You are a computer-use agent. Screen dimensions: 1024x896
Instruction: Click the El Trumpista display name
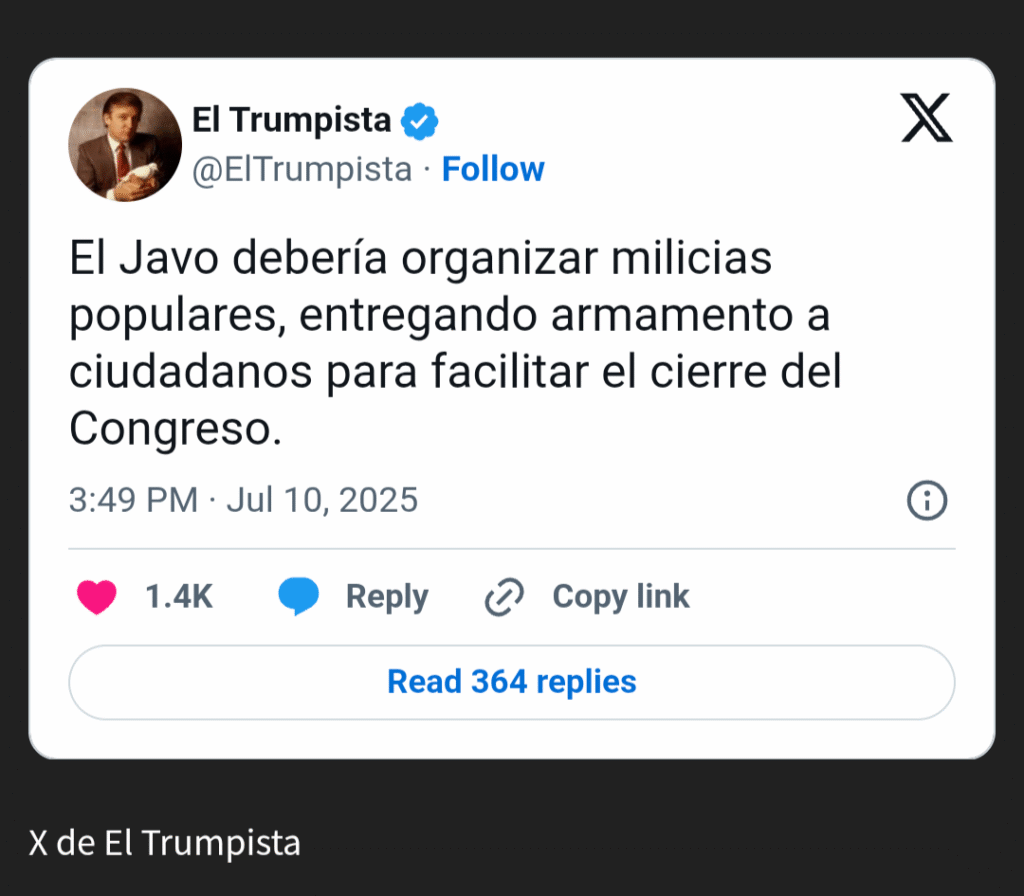pos(291,120)
